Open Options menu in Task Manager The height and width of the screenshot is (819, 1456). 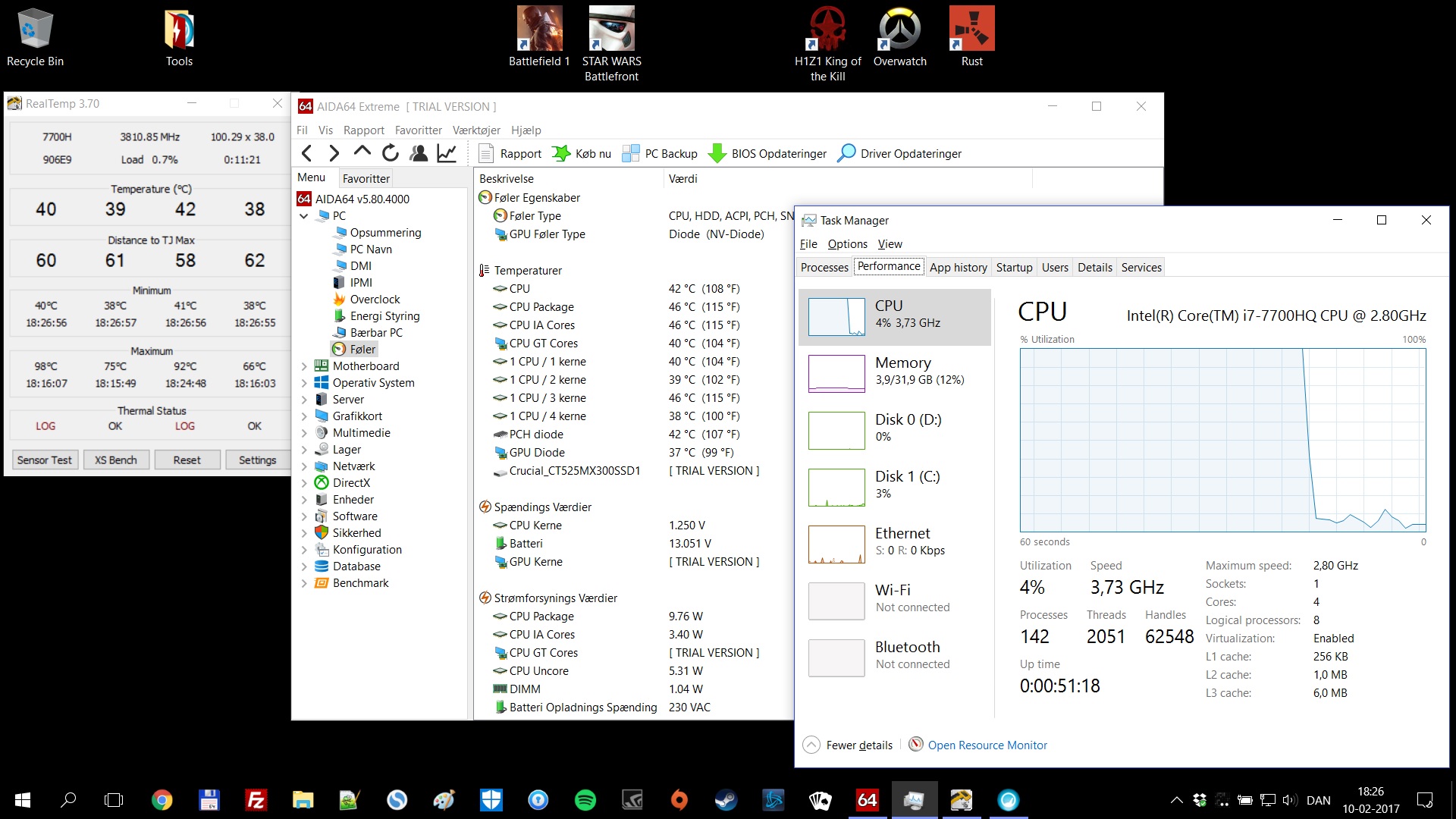[x=847, y=244]
